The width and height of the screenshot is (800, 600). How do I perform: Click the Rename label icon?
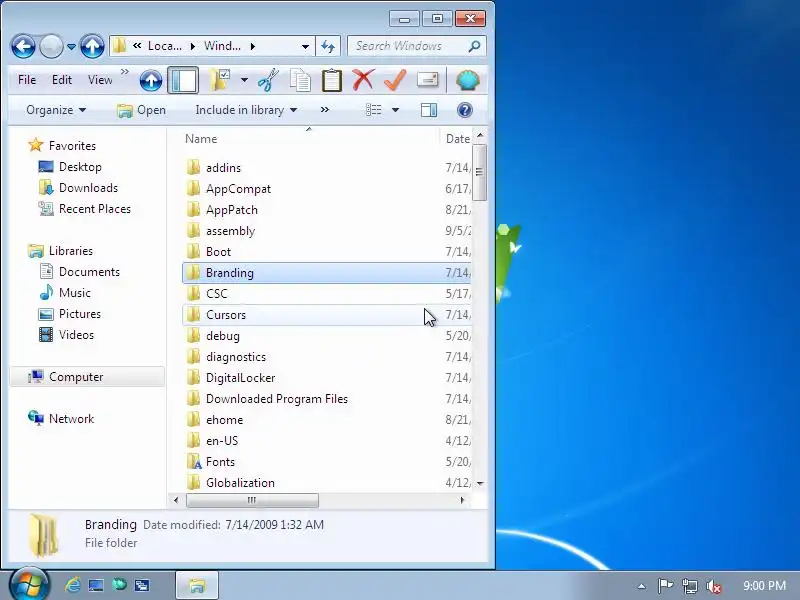click(x=428, y=80)
